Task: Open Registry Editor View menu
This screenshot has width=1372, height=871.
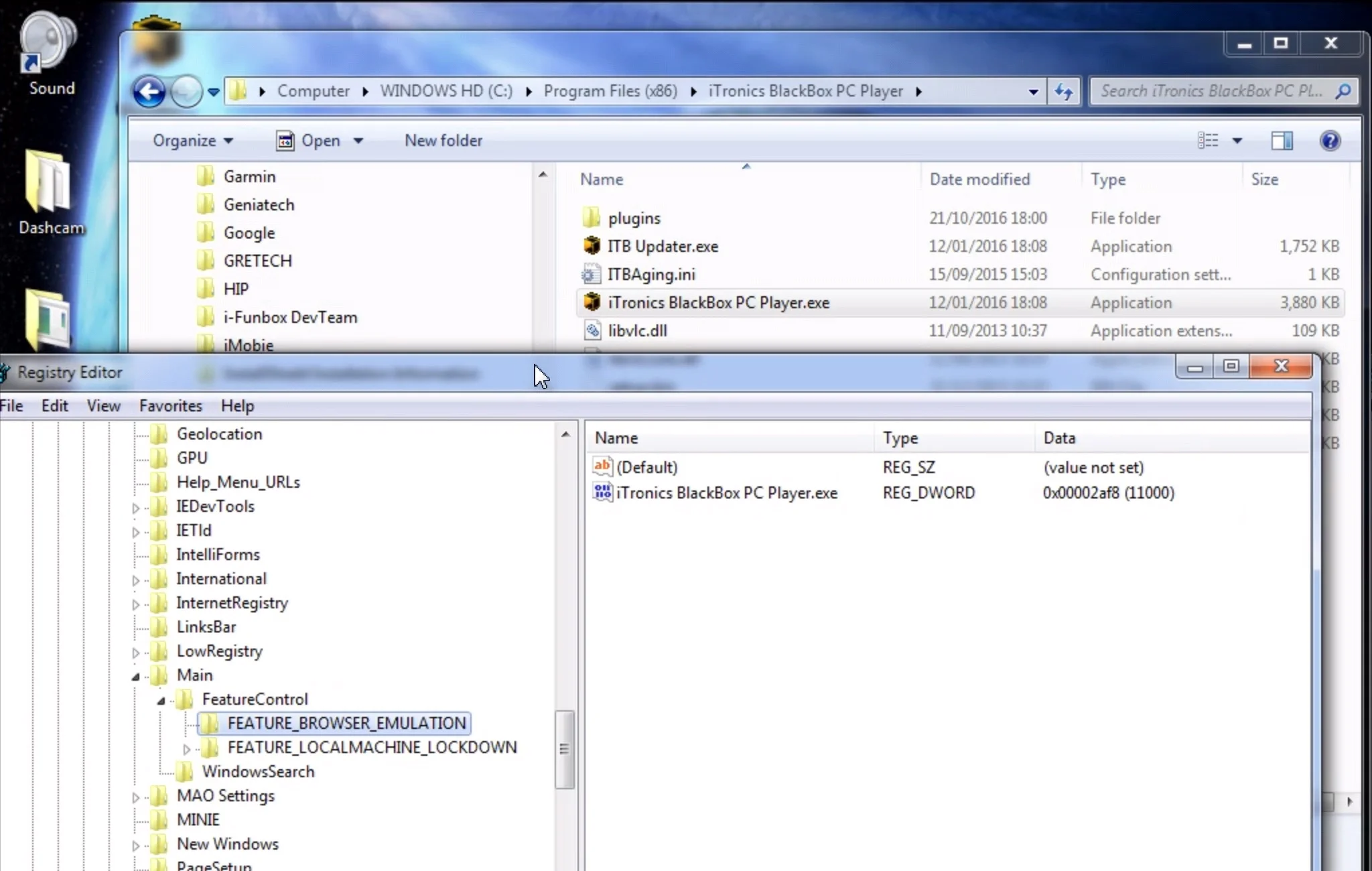Action: click(x=103, y=406)
